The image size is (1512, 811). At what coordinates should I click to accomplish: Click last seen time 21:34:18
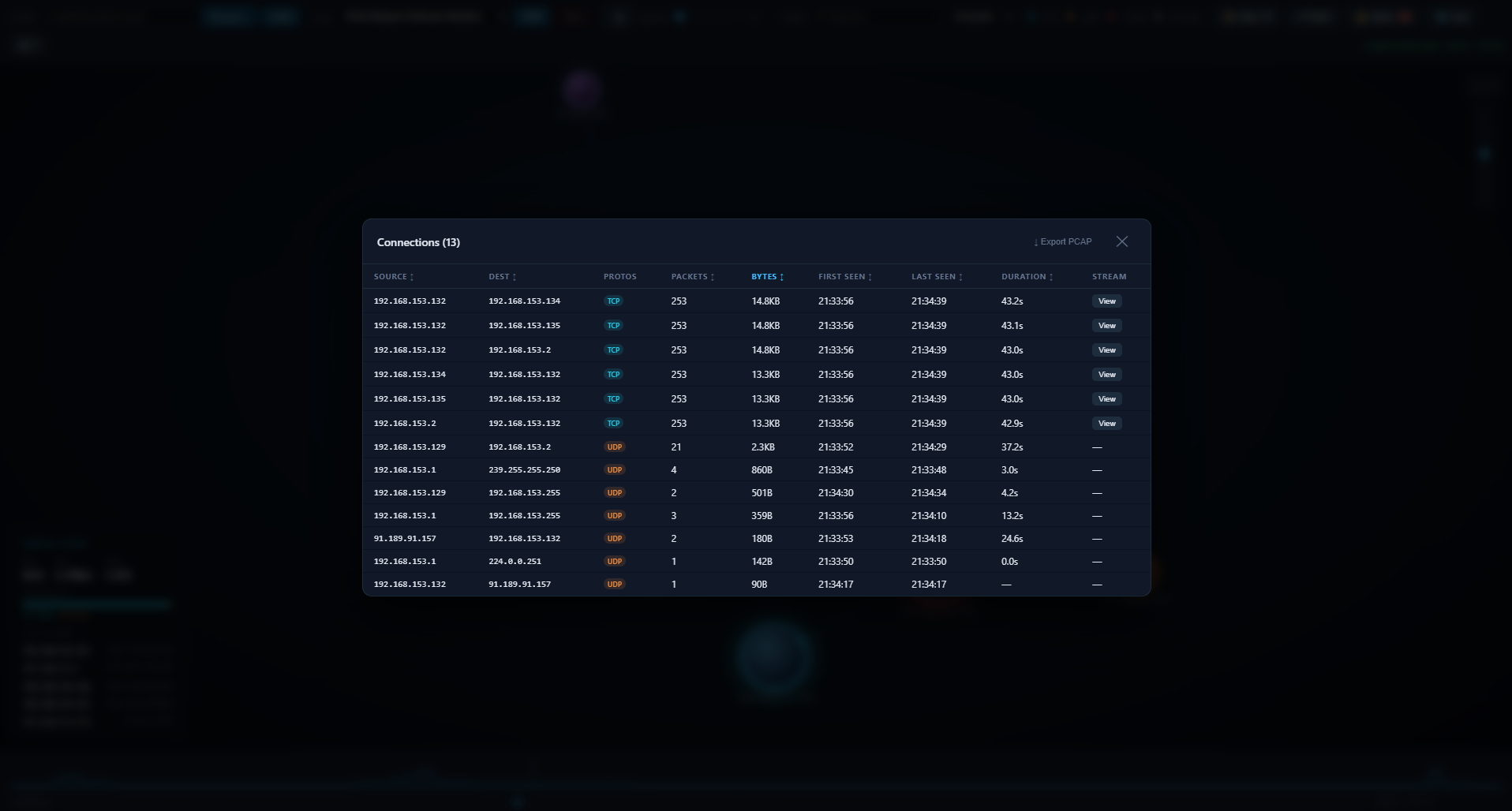point(929,539)
